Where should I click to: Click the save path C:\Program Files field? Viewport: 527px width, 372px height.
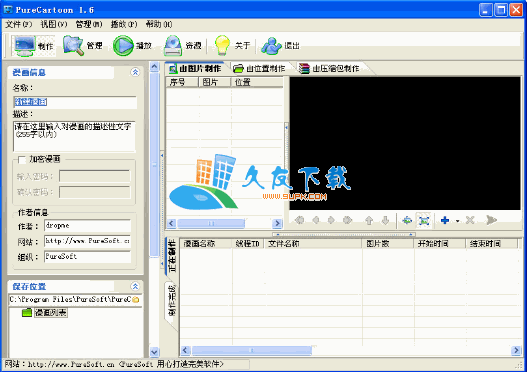(70, 299)
